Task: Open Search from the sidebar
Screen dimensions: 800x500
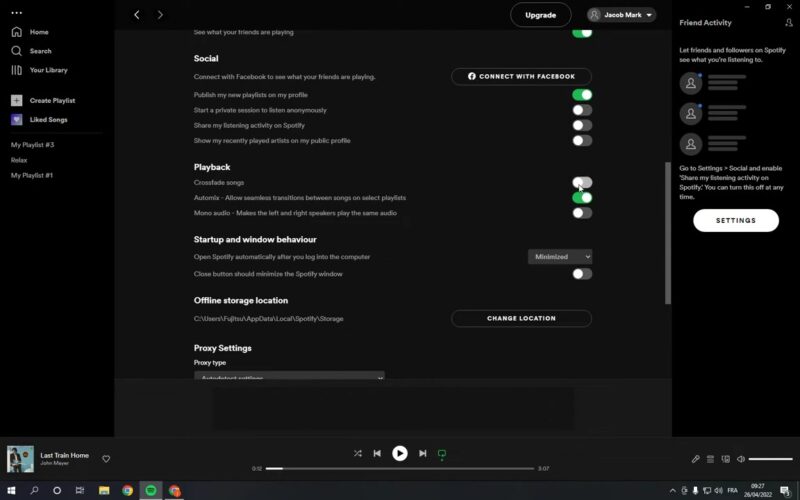Action: [x=31, y=51]
